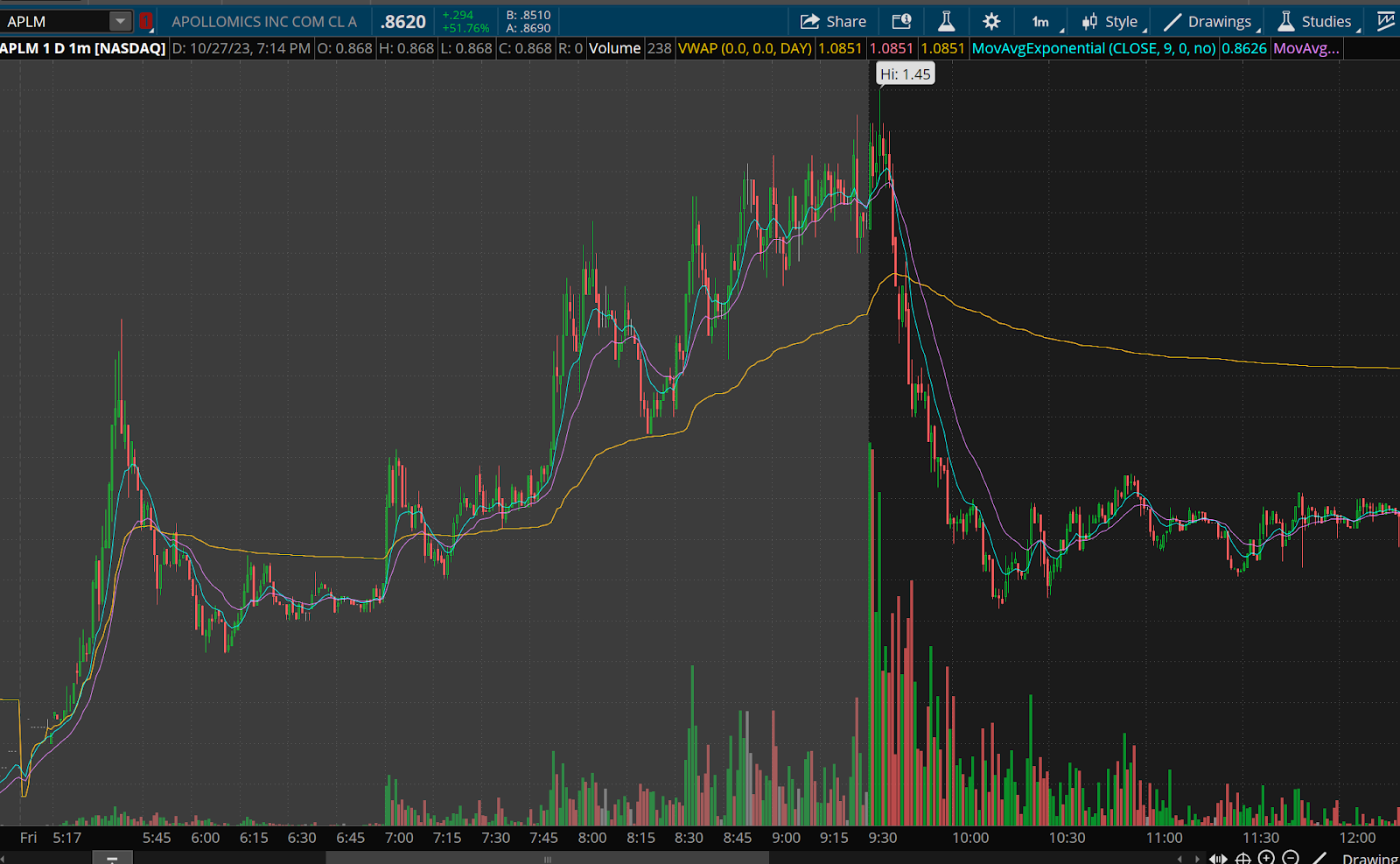Click the MovAvgExponential study label
The height and width of the screenshot is (864, 1400).
(1093, 48)
